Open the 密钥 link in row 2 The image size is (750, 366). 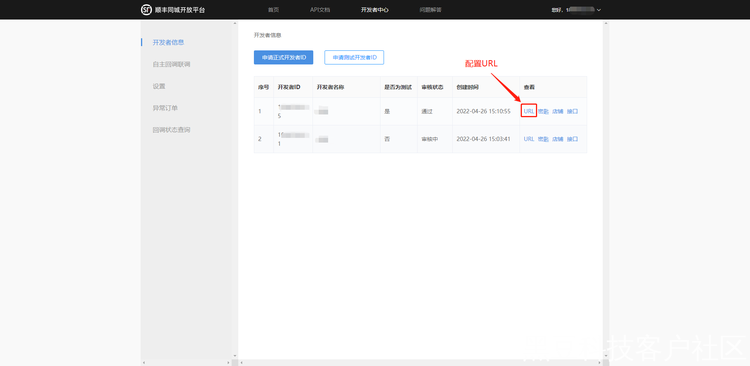pos(543,139)
